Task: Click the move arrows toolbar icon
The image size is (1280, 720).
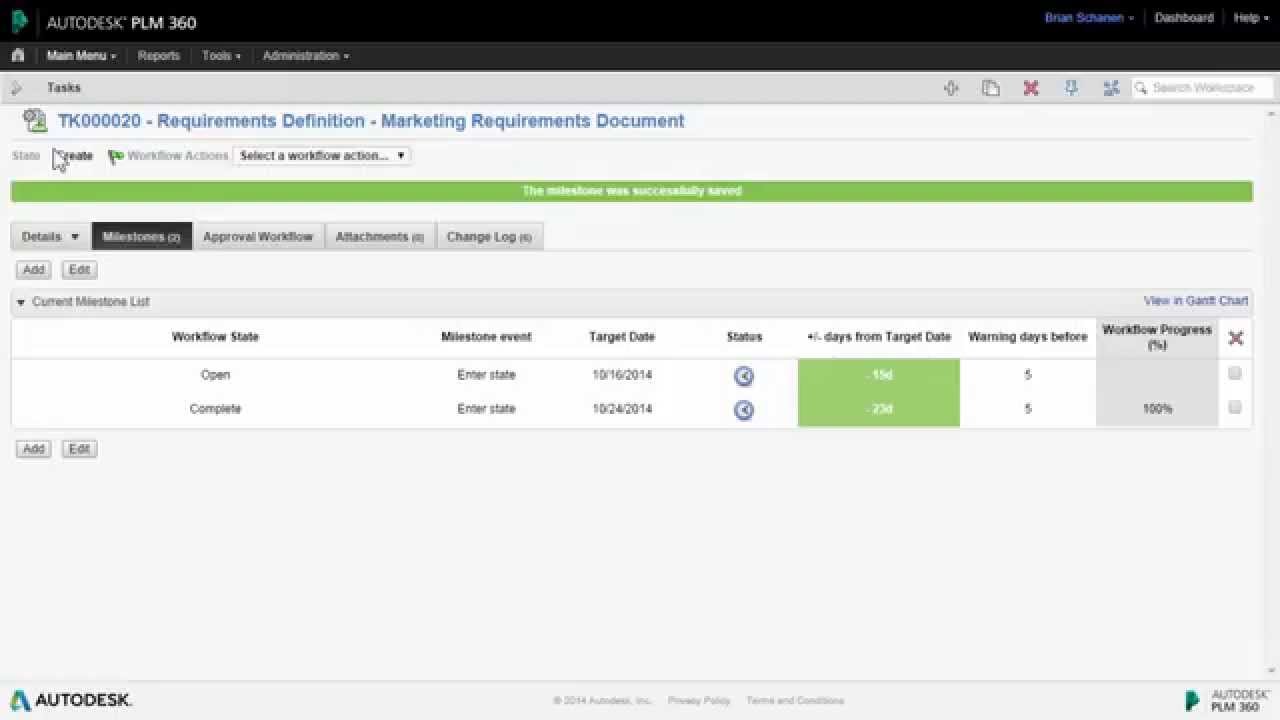Action: 951,88
